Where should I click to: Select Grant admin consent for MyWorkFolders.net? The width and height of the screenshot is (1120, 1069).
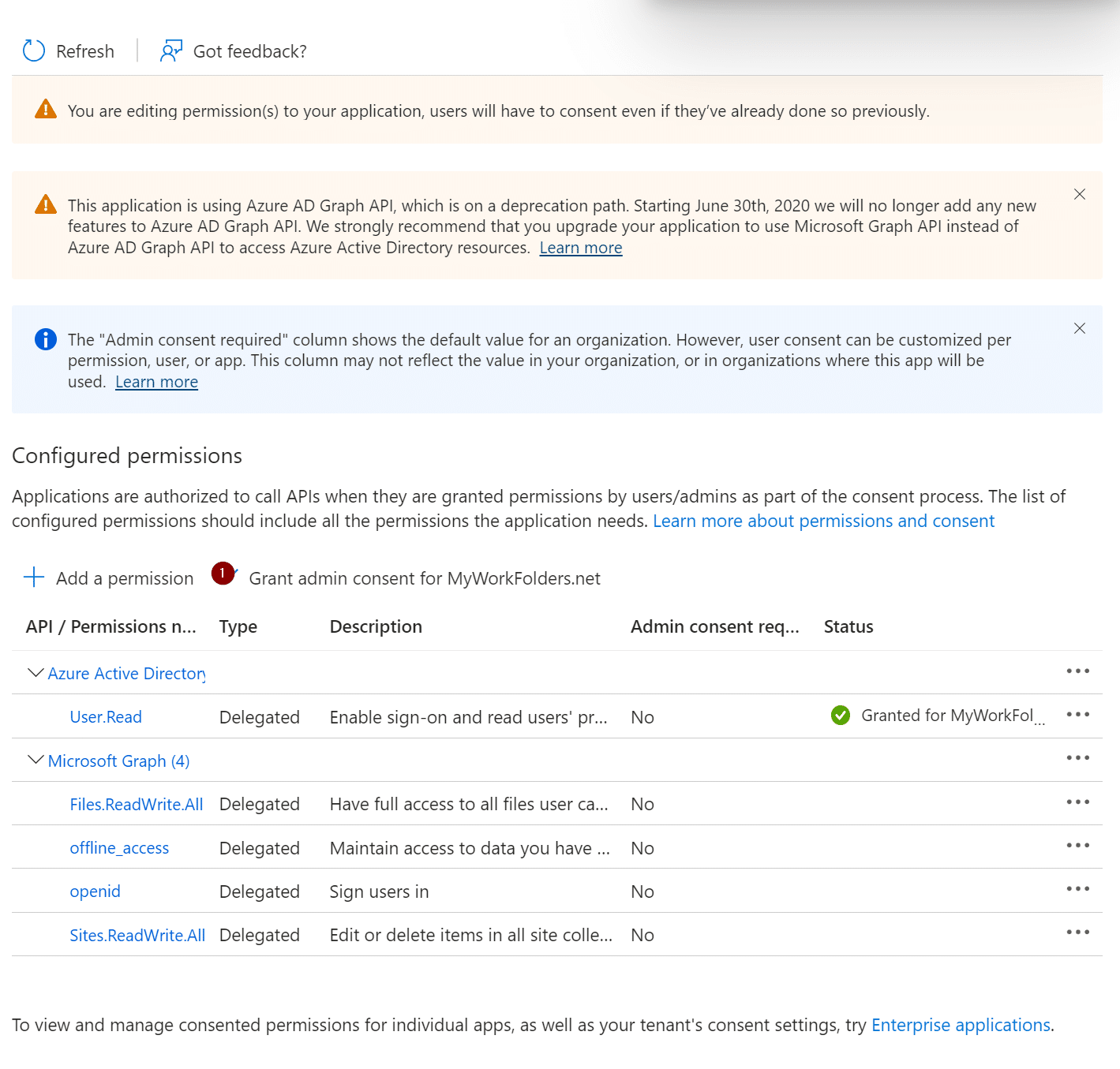(x=424, y=577)
